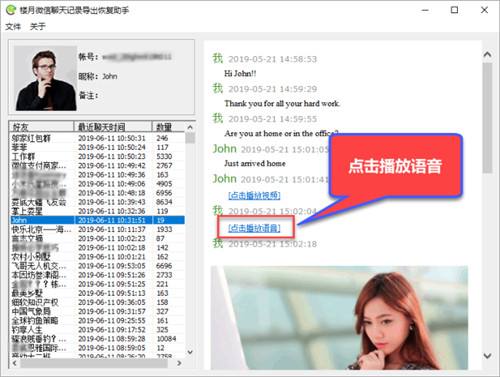Click the count cell 142
This screenshot has height=377, width=500.
(162, 248)
